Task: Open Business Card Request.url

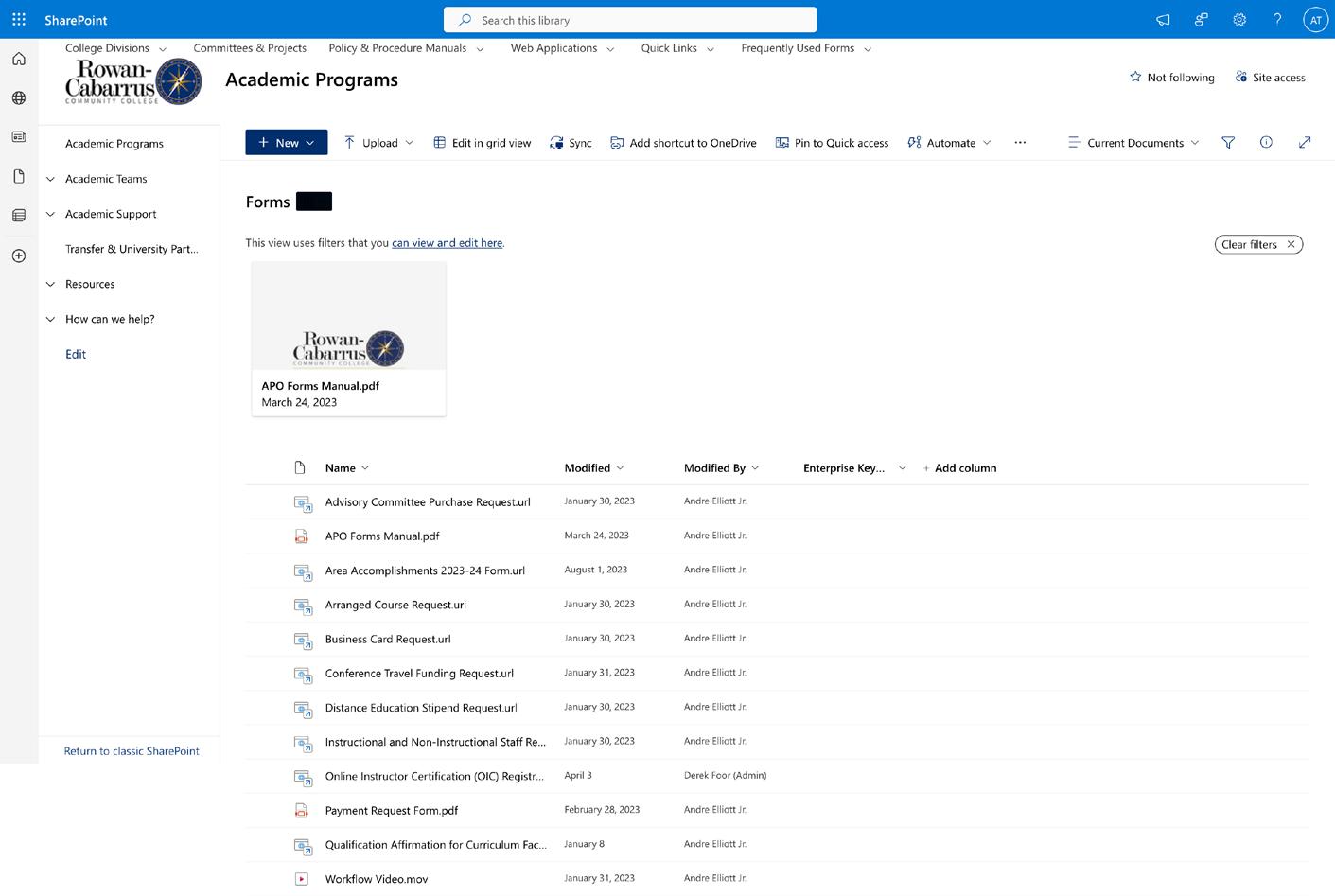Action: point(388,640)
